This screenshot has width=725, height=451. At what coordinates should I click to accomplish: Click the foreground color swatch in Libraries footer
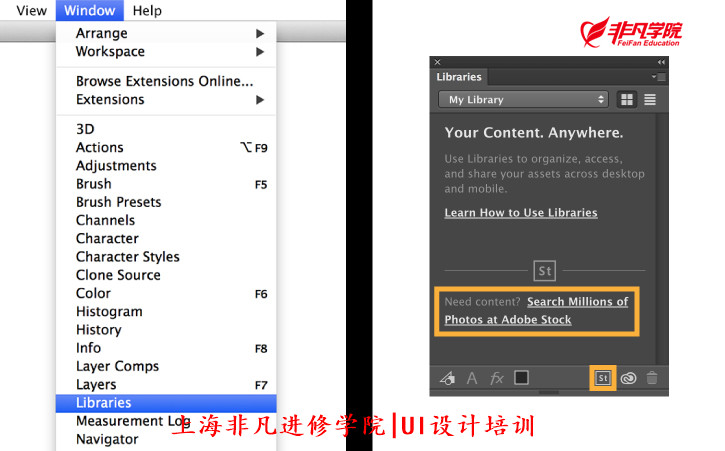(521, 378)
